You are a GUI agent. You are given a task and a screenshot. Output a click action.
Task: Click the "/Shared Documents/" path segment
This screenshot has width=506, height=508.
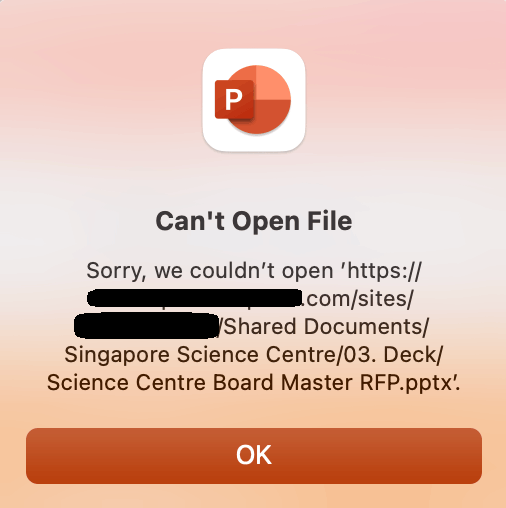323,326
